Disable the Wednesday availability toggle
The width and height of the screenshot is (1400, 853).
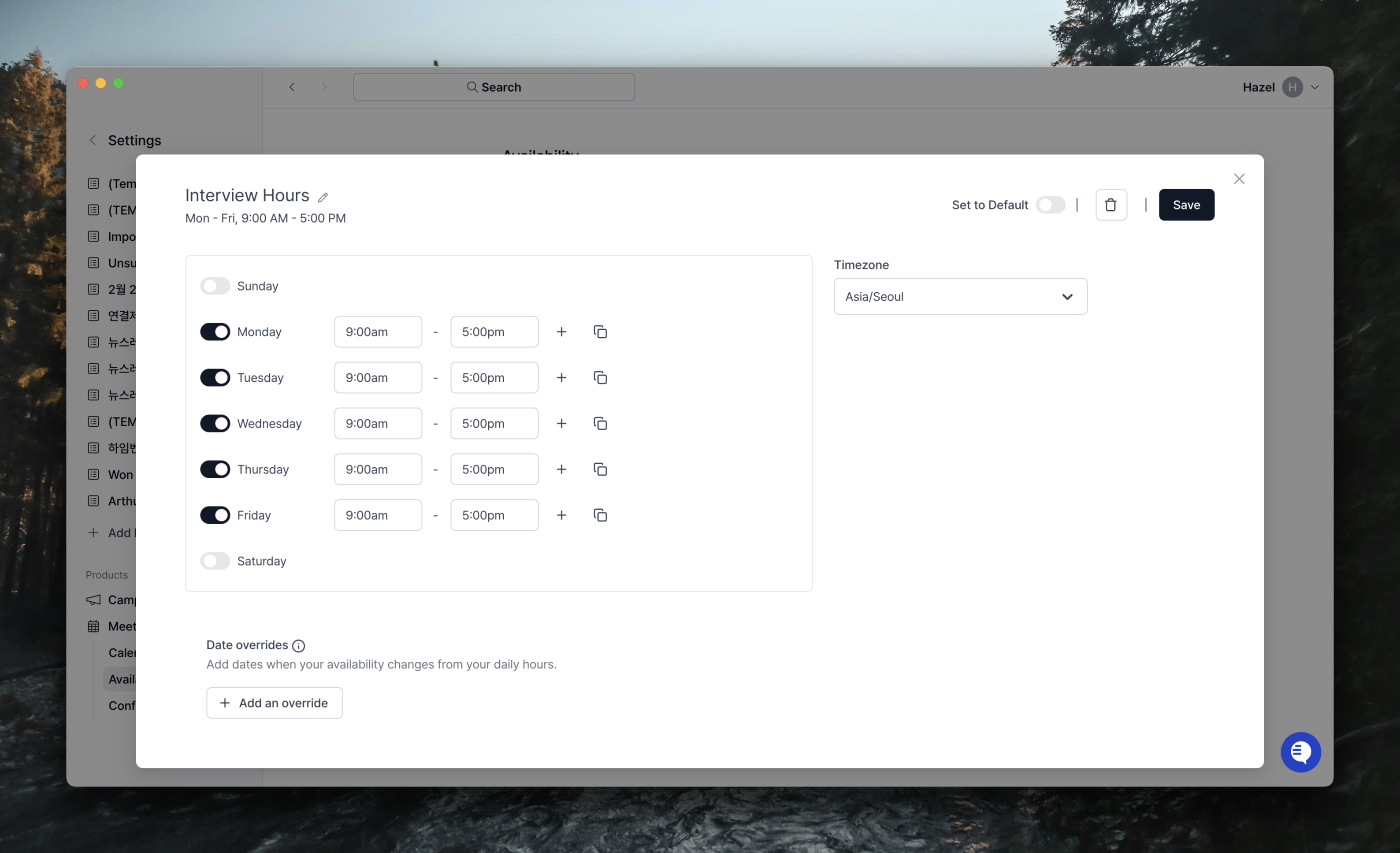215,423
